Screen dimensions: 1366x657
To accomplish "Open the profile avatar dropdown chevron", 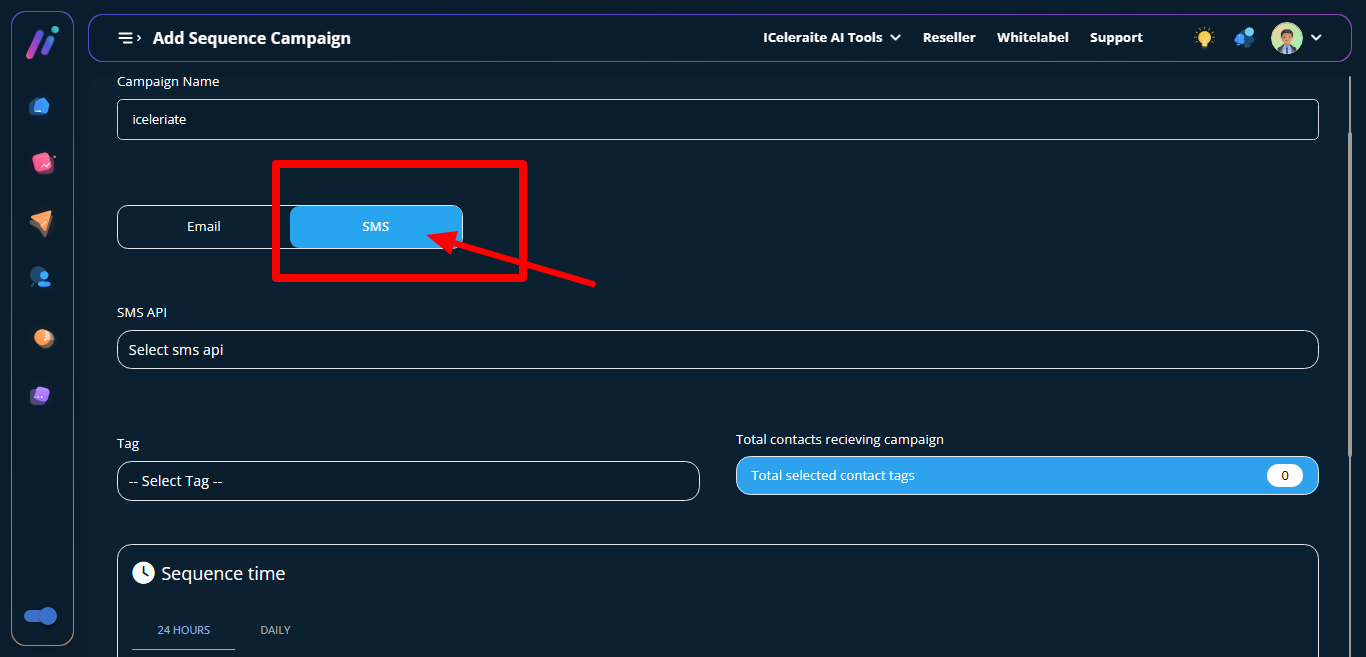I will [1316, 38].
